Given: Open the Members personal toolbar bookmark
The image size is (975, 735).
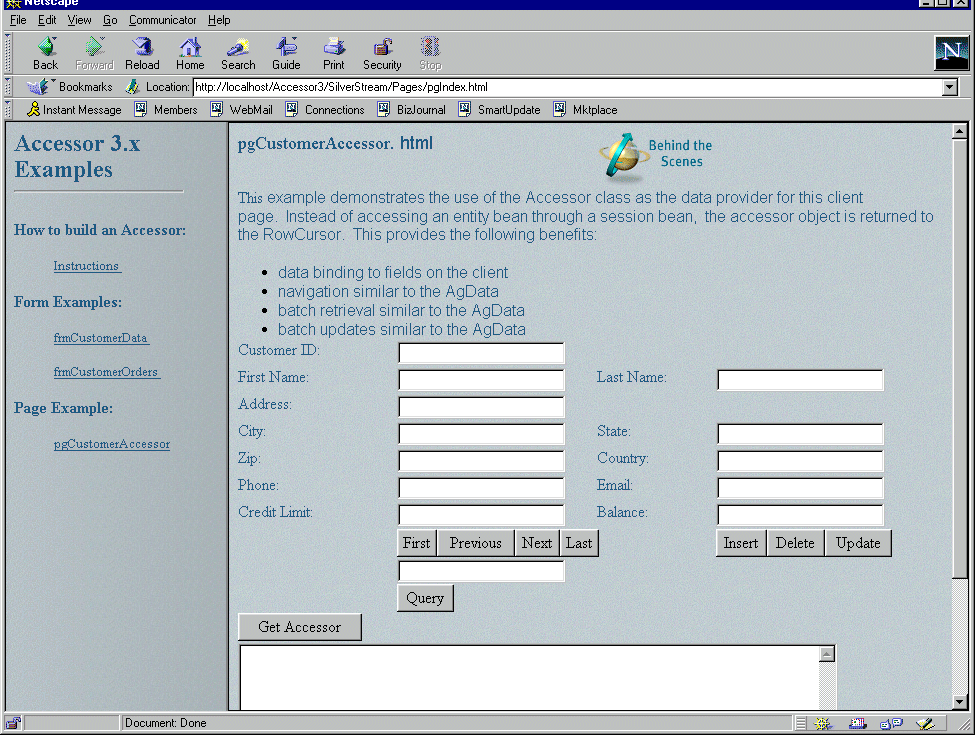Looking at the screenshot, I should coord(166,110).
